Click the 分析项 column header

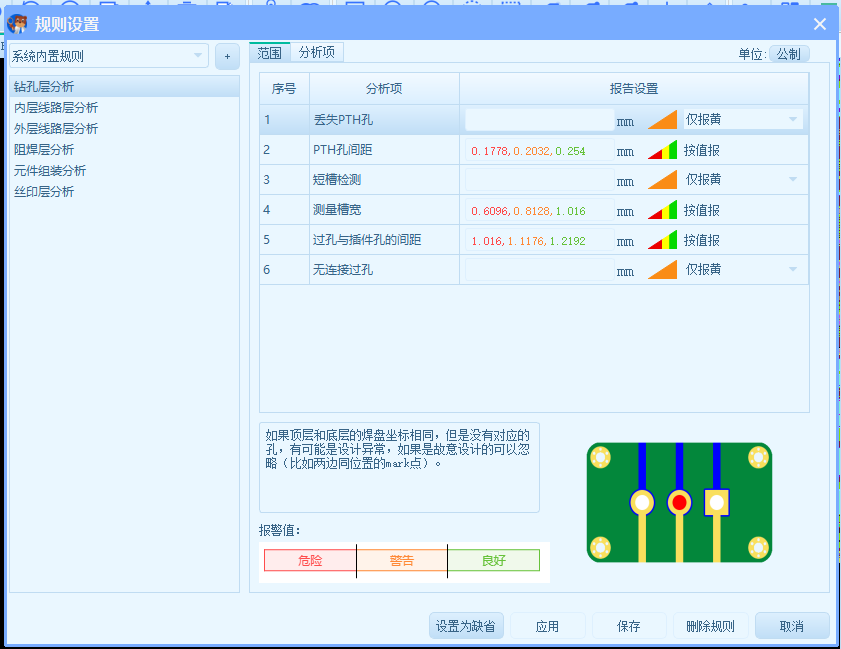[384, 88]
